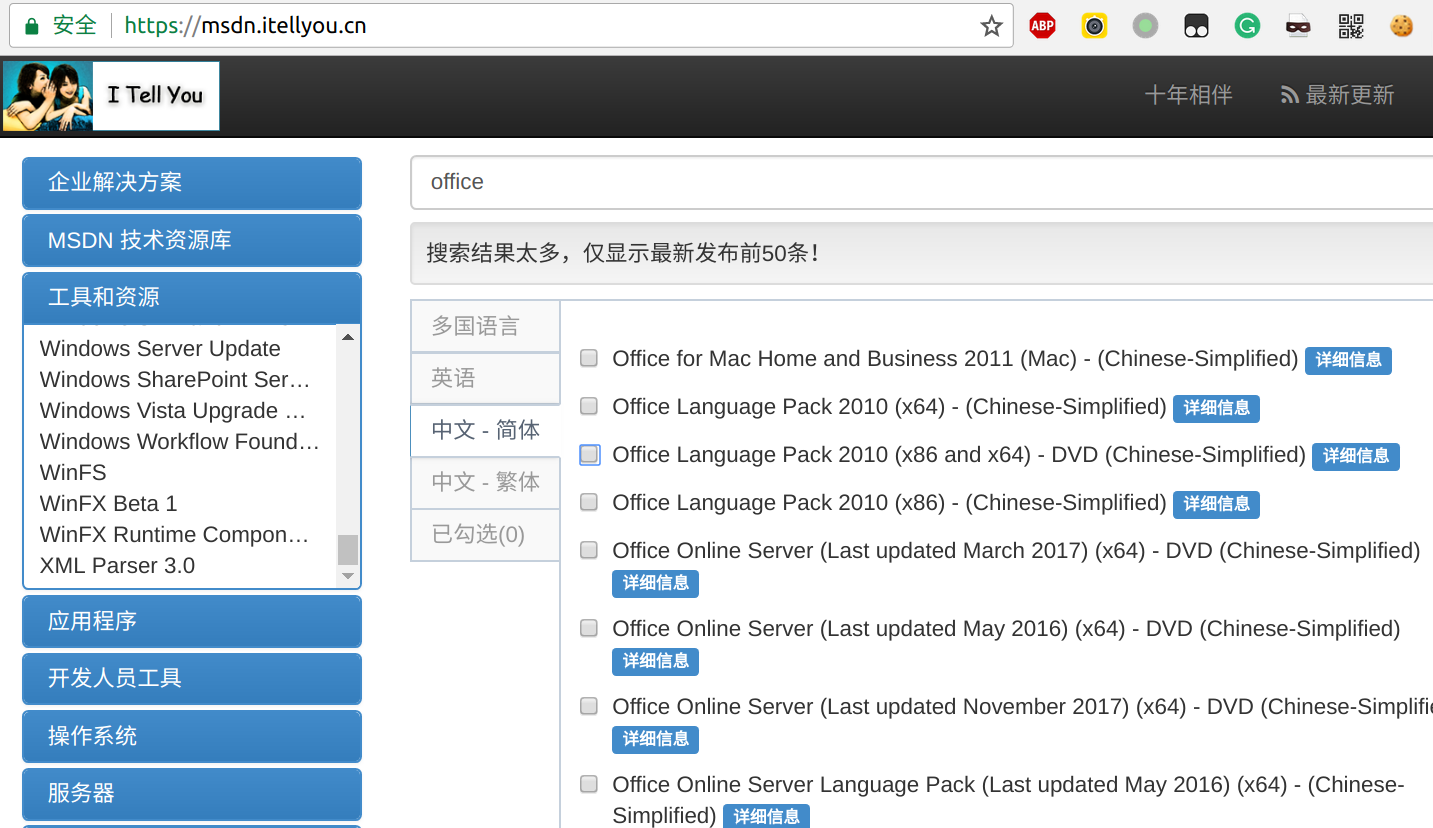
Task: Show 详细信息 for Office for Mac 2011
Action: point(1348,360)
